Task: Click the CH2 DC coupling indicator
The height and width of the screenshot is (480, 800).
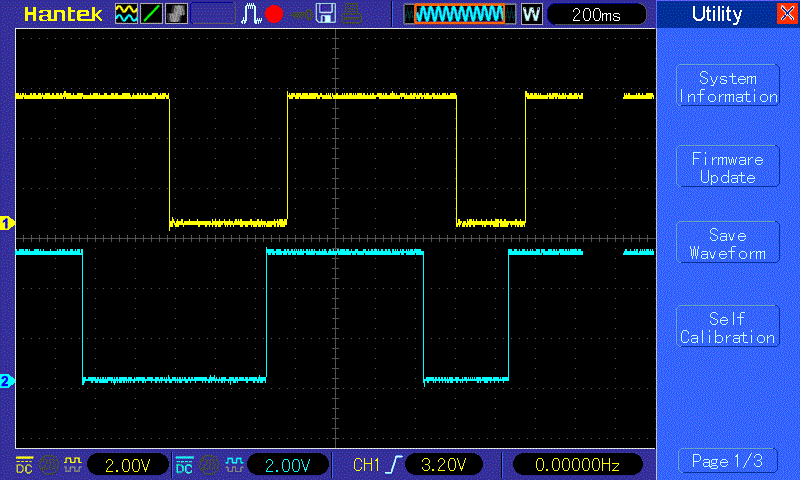Action: tap(184, 464)
